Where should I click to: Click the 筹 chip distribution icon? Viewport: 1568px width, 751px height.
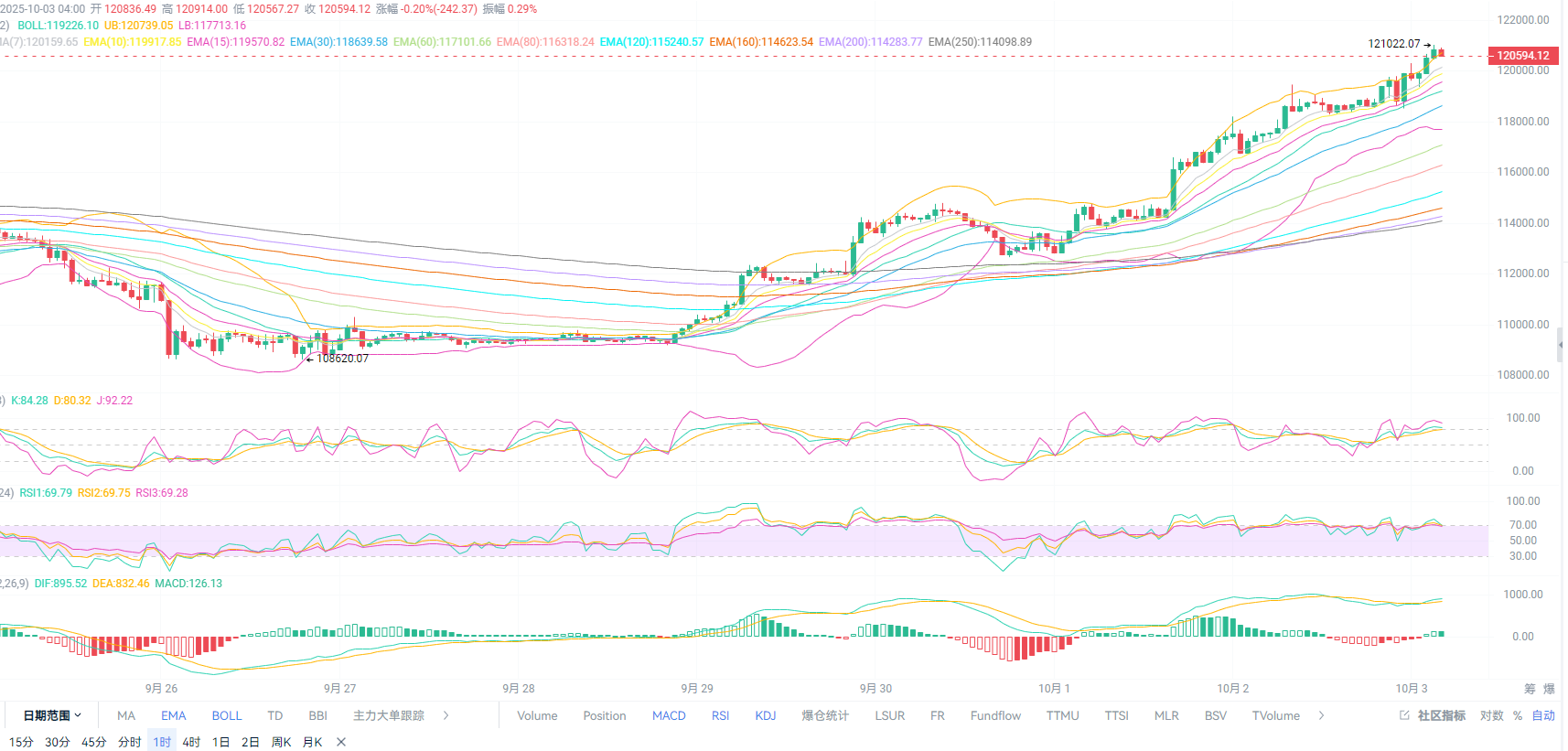[x=1530, y=689]
